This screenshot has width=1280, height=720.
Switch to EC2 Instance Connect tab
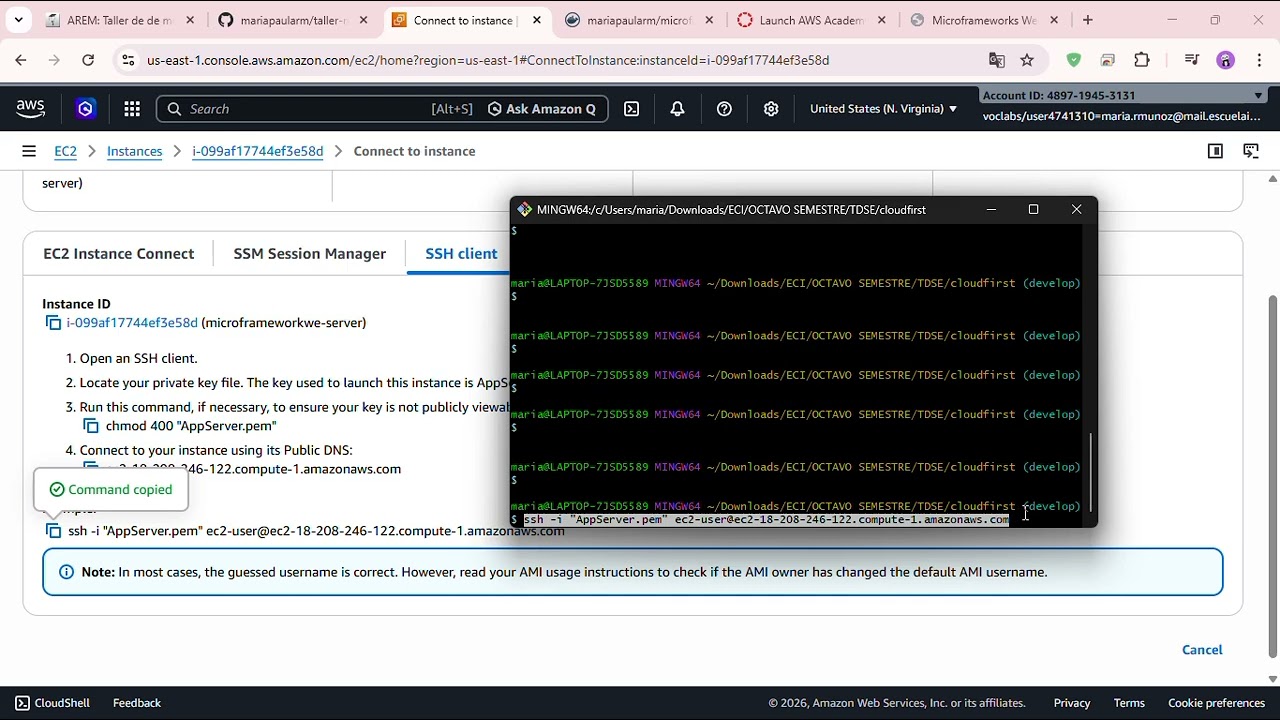119,254
